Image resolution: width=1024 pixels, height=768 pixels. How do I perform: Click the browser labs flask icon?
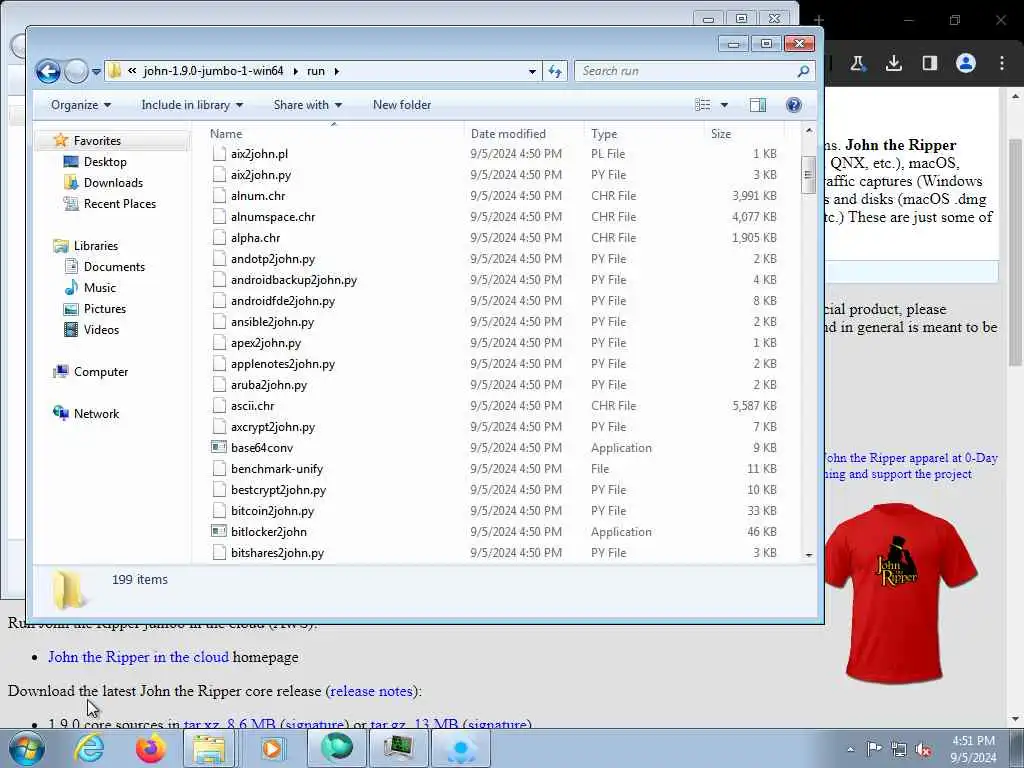coord(857,63)
